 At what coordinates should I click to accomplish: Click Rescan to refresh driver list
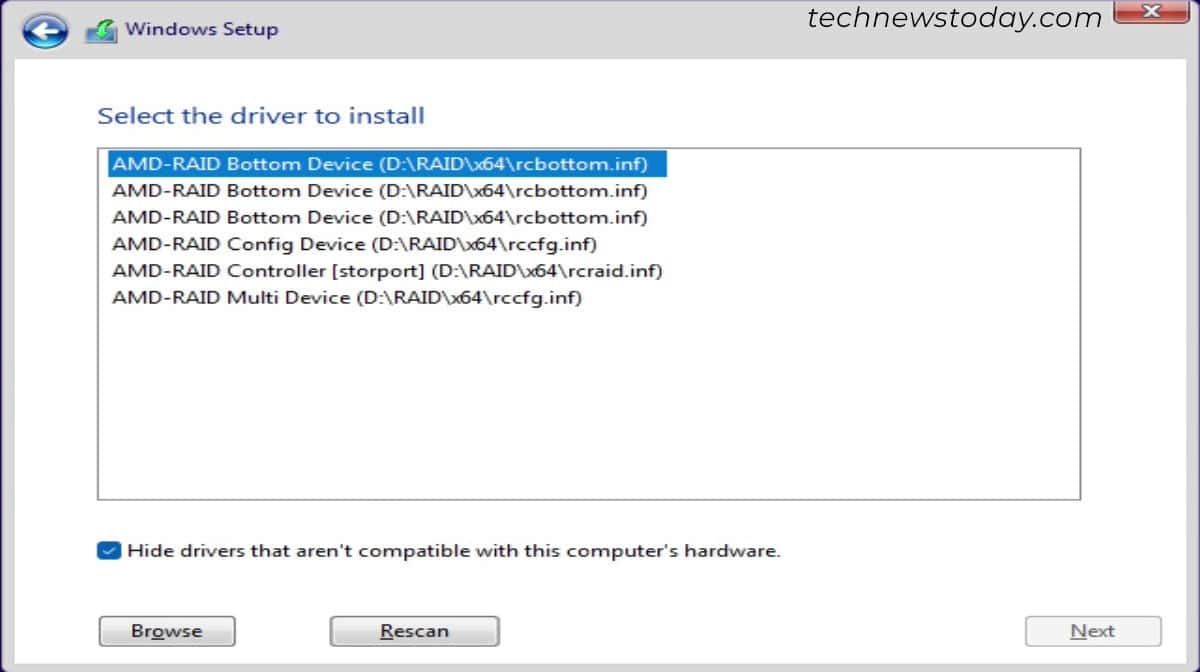tap(414, 630)
